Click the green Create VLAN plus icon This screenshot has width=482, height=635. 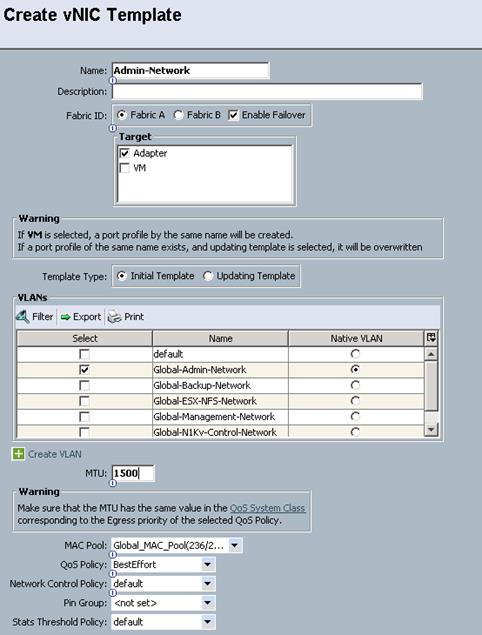[18, 454]
